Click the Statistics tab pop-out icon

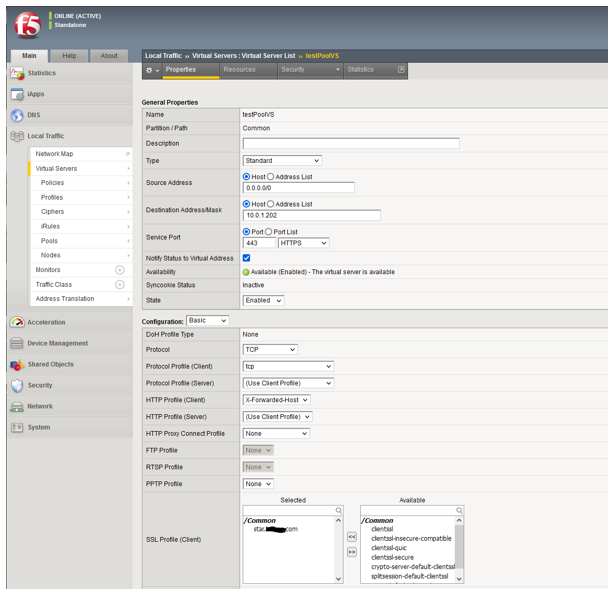pos(401,70)
